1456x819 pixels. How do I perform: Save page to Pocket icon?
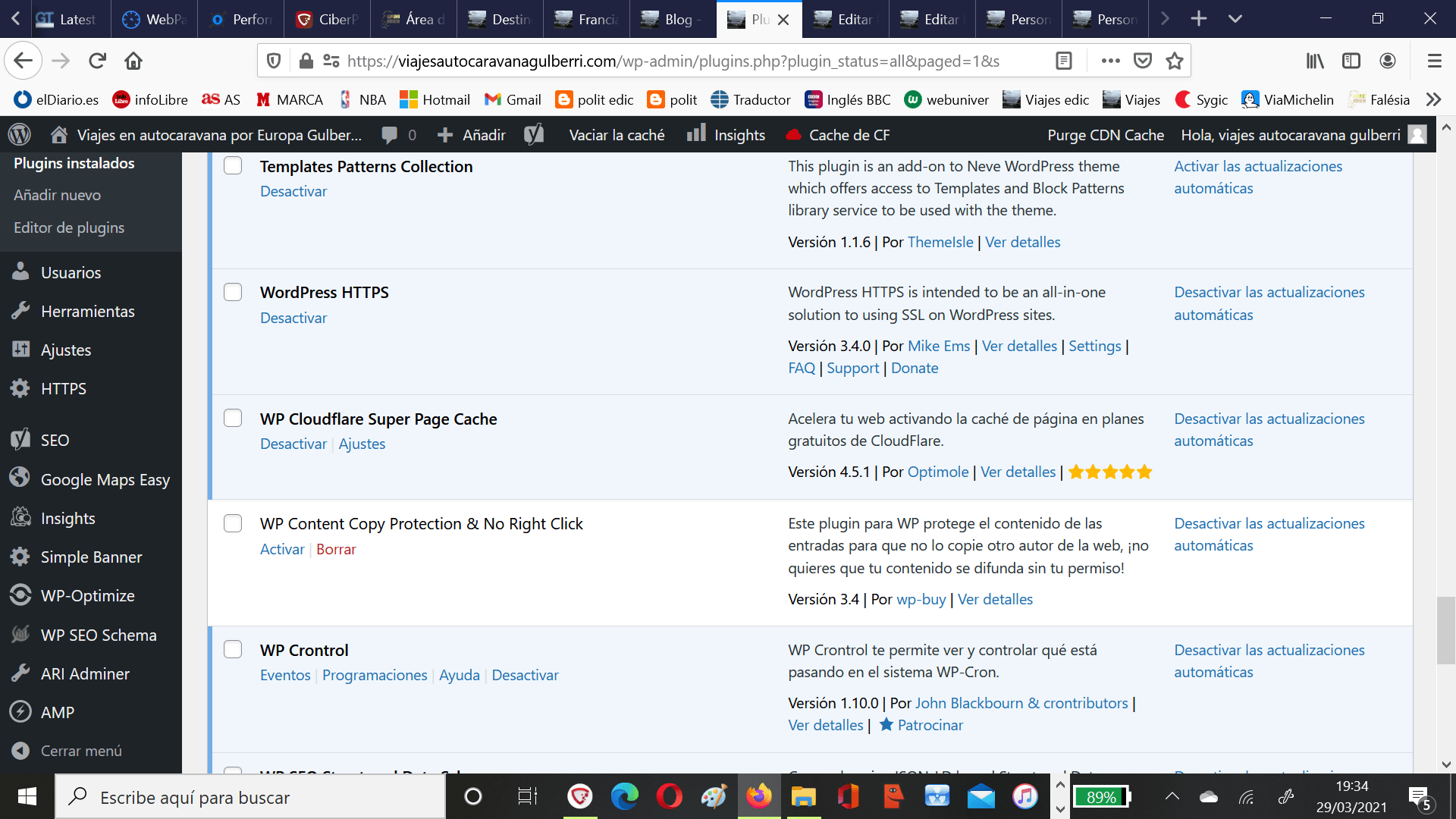[x=1143, y=61]
